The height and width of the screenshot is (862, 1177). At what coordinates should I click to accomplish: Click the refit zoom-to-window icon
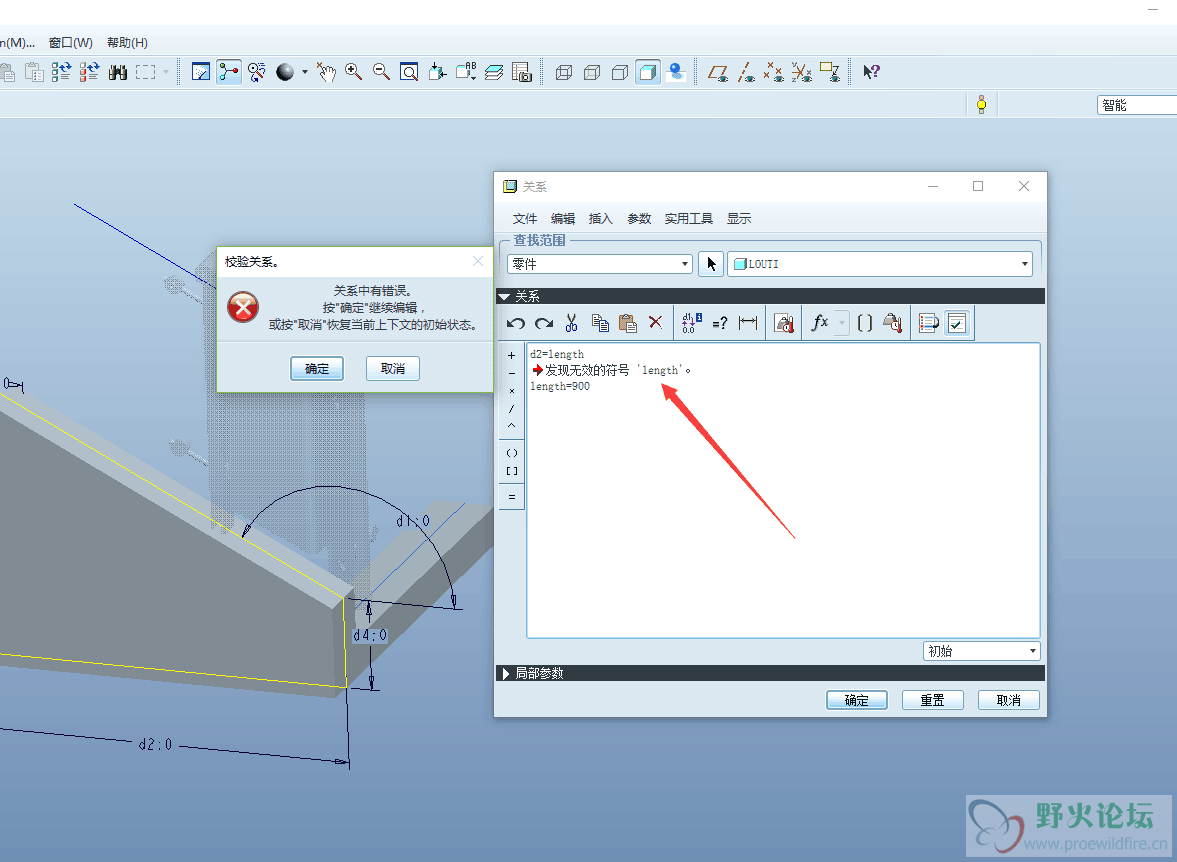(x=409, y=72)
